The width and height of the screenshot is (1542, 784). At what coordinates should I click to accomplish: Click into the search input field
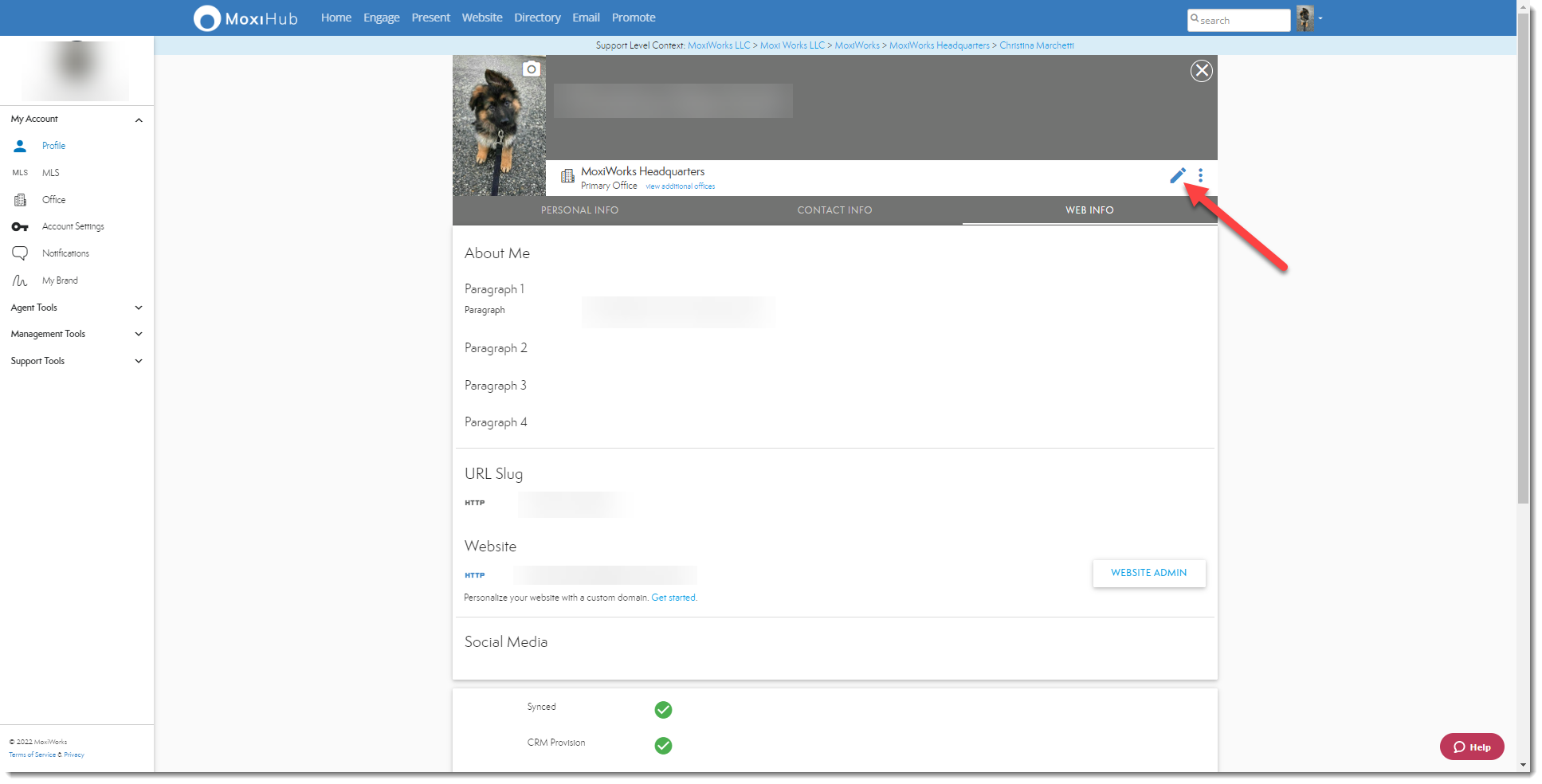[x=1242, y=21]
